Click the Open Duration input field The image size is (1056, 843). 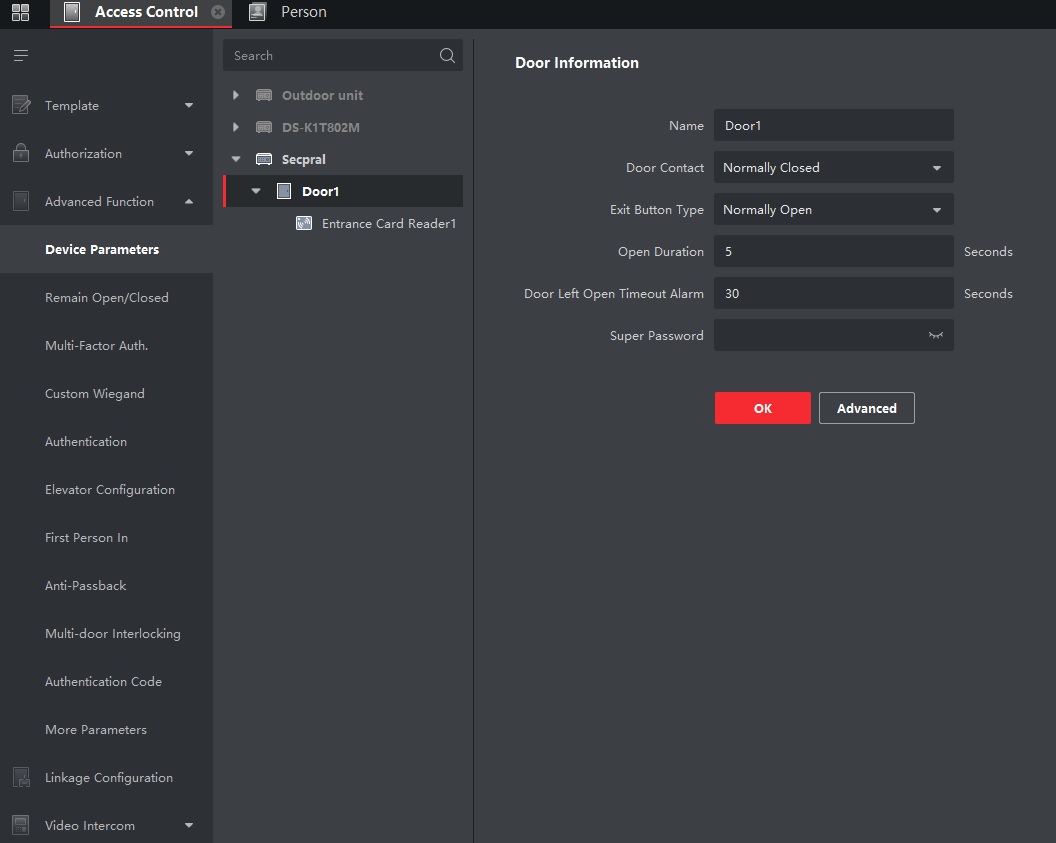[x=833, y=252]
